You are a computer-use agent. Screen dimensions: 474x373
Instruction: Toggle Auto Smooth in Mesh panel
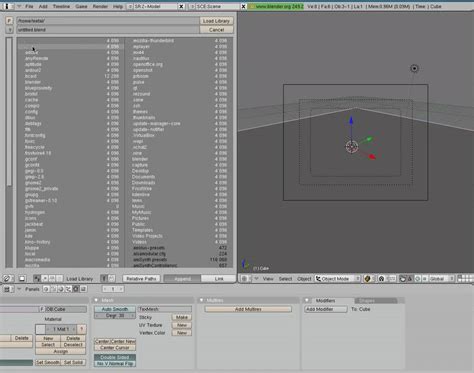(x=115, y=309)
